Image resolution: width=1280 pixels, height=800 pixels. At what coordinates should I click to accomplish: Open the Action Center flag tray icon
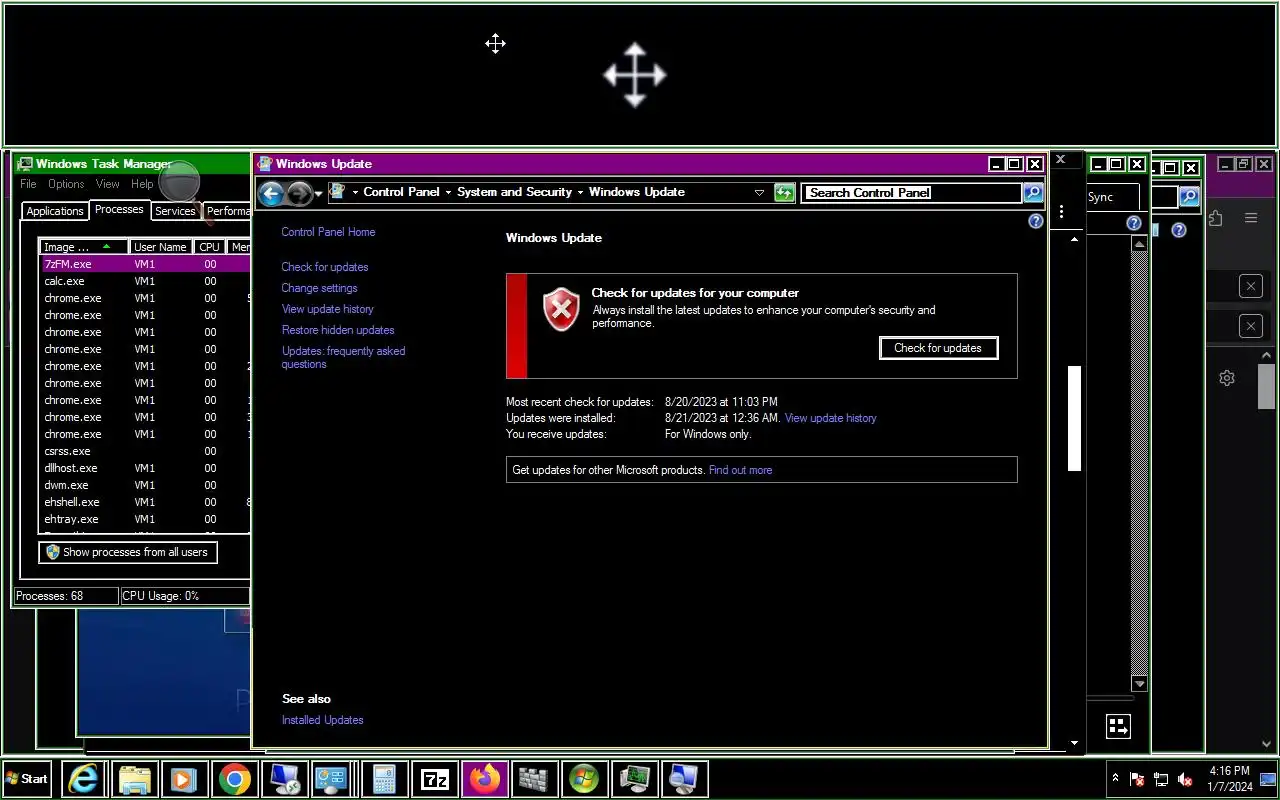tap(1137, 779)
